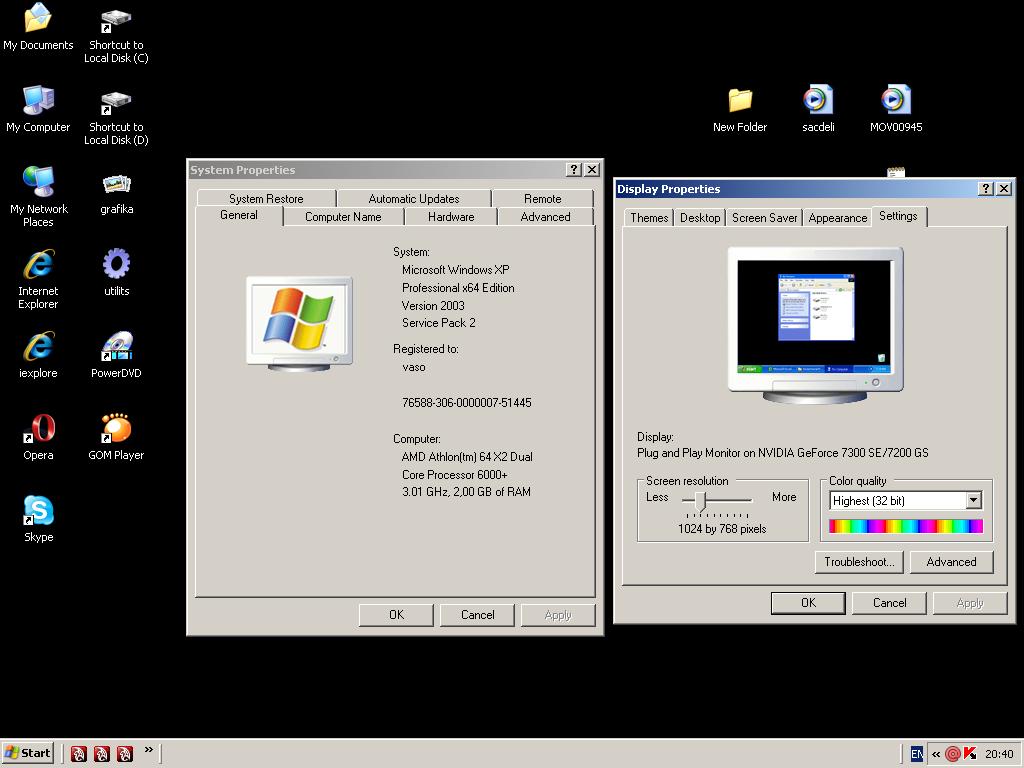The width and height of the screenshot is (1024, 768).
Task: Click the red spiral tray icon
Action: pyautogui.click(x=953, y=754)
